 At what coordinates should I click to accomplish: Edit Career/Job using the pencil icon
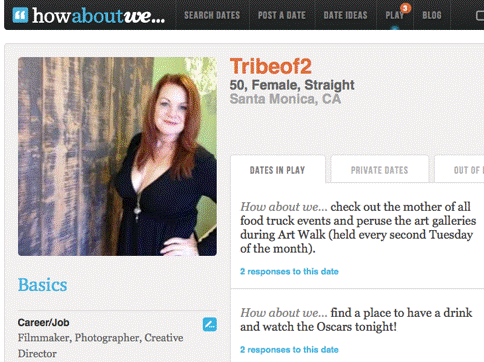tap(210, 324)
